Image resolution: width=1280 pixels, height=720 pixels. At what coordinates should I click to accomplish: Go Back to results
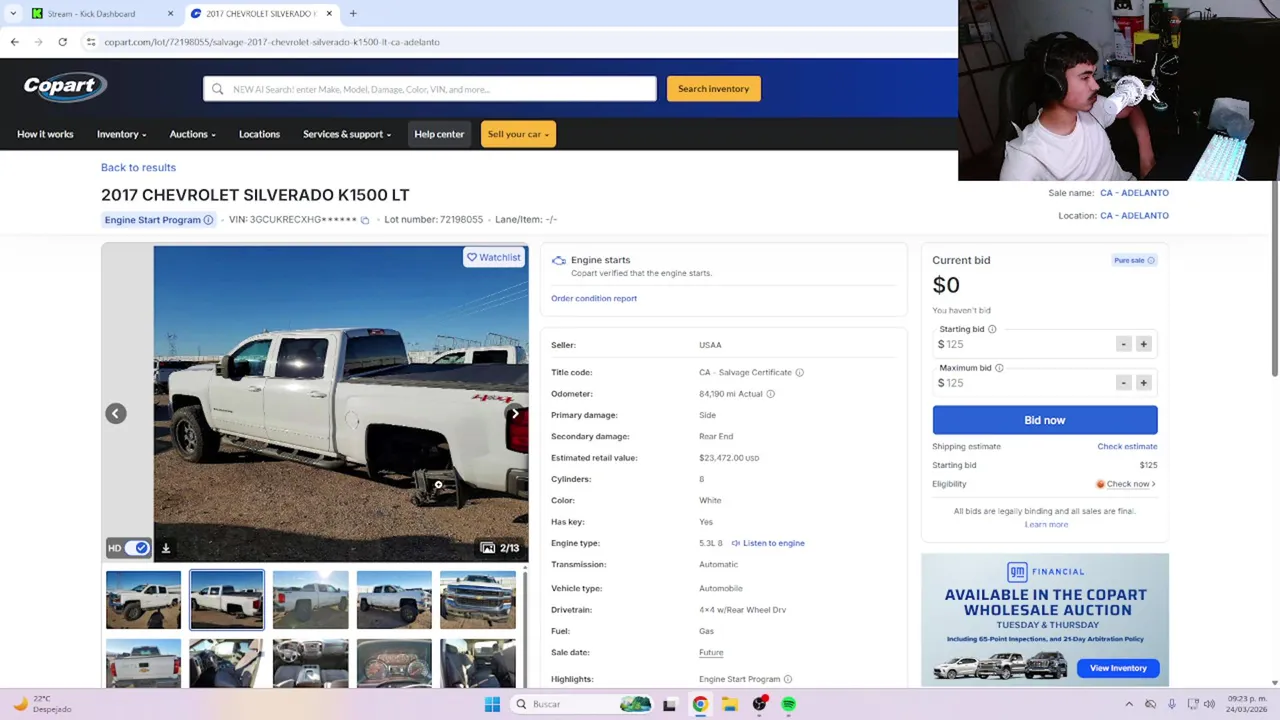point(138,167)
